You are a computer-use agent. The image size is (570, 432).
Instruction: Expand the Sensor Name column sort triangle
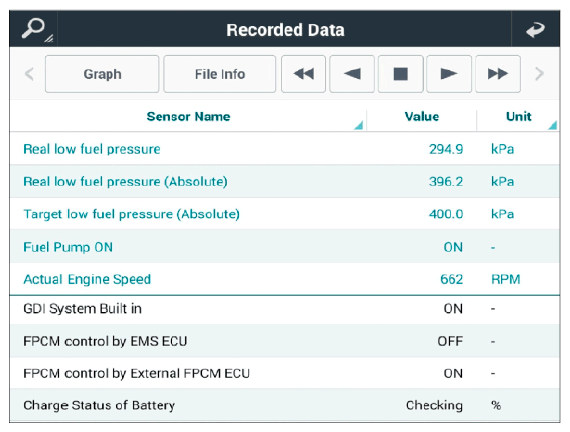tap(358, 125)
